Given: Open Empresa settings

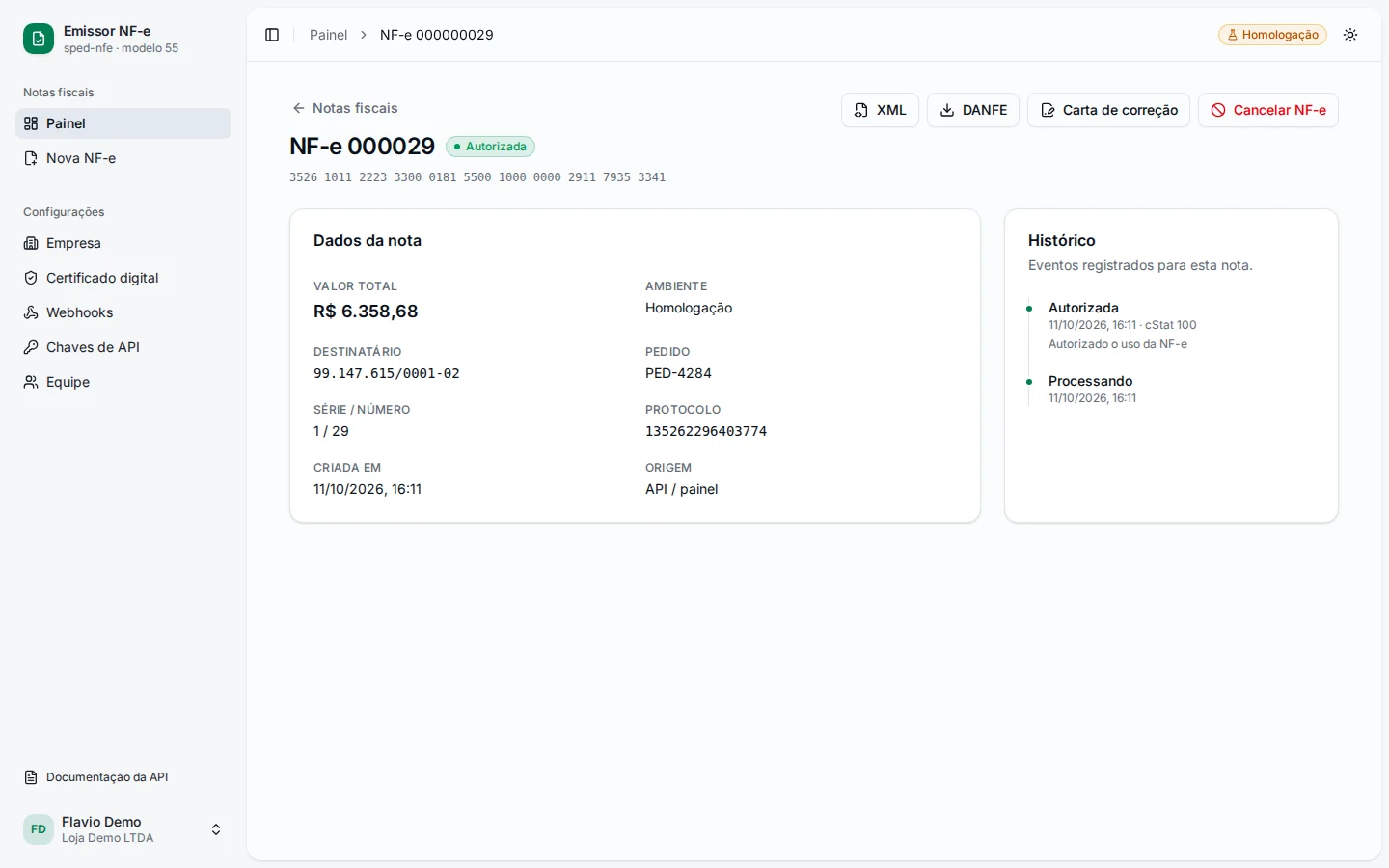Looking at the screenshot, I should click(x=123, y=243).
